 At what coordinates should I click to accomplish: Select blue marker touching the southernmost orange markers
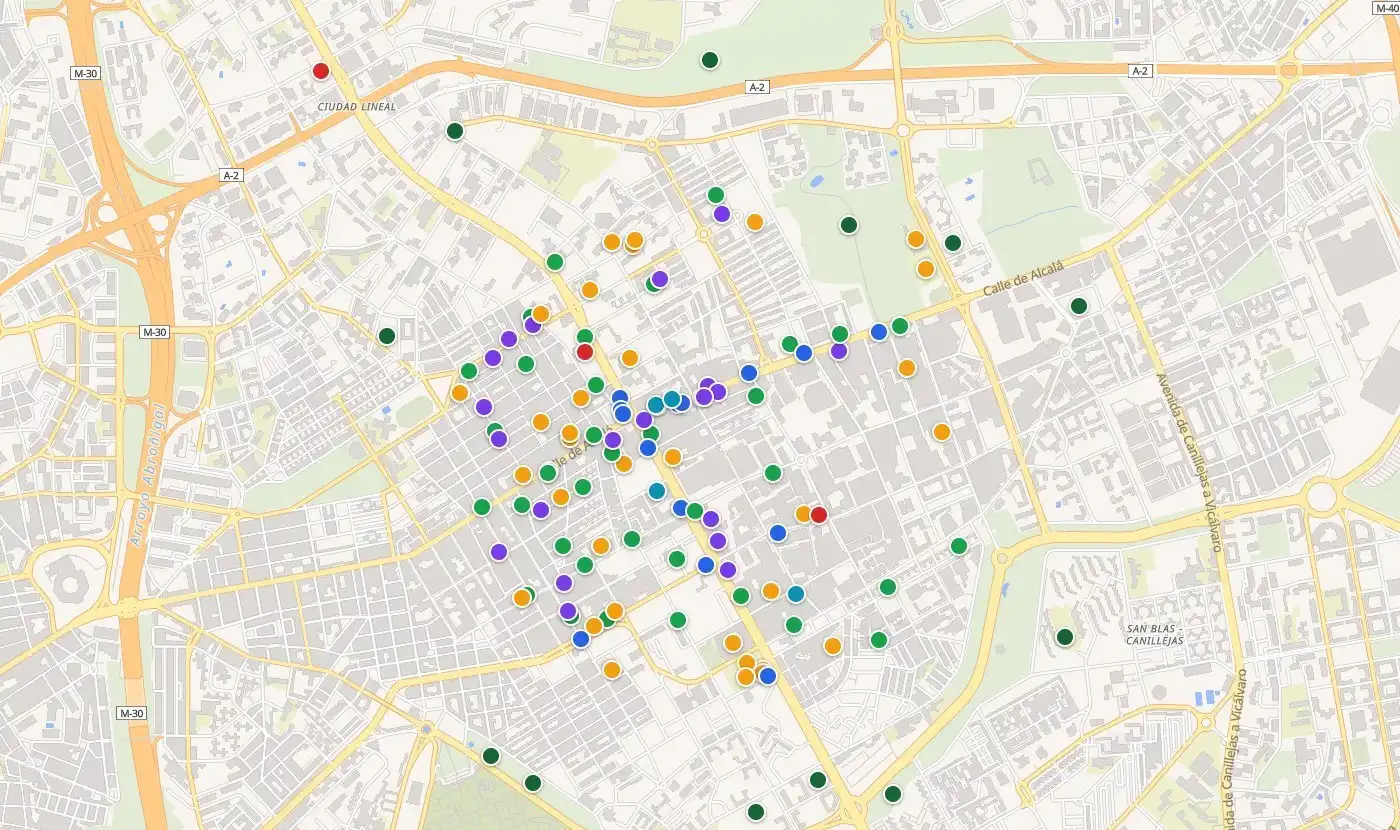click(x=768, y=676)
